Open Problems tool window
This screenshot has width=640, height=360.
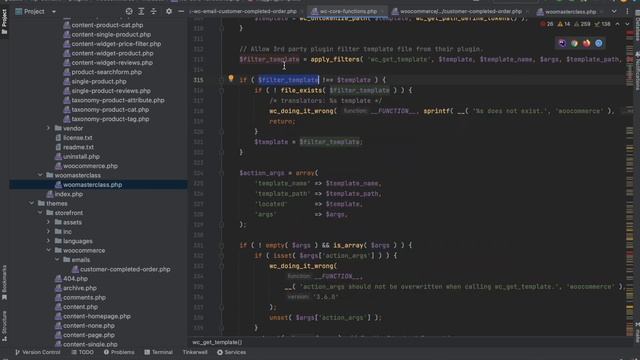(119, 352)
